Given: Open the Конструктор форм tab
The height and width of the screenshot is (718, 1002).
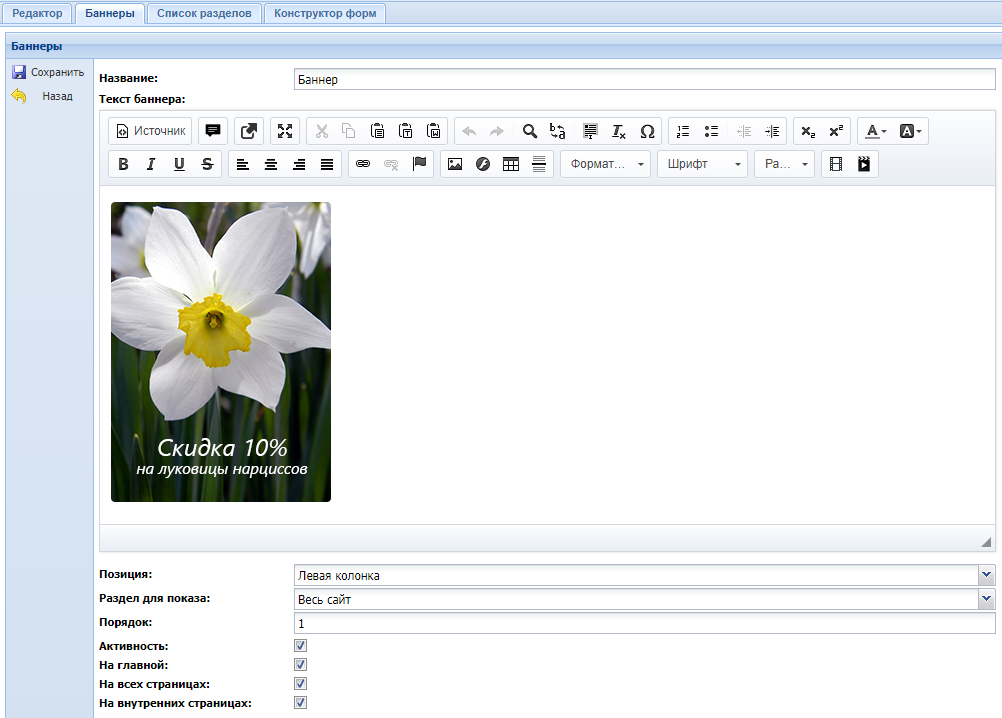Looking at the screenshot, I should click(325, 13).
